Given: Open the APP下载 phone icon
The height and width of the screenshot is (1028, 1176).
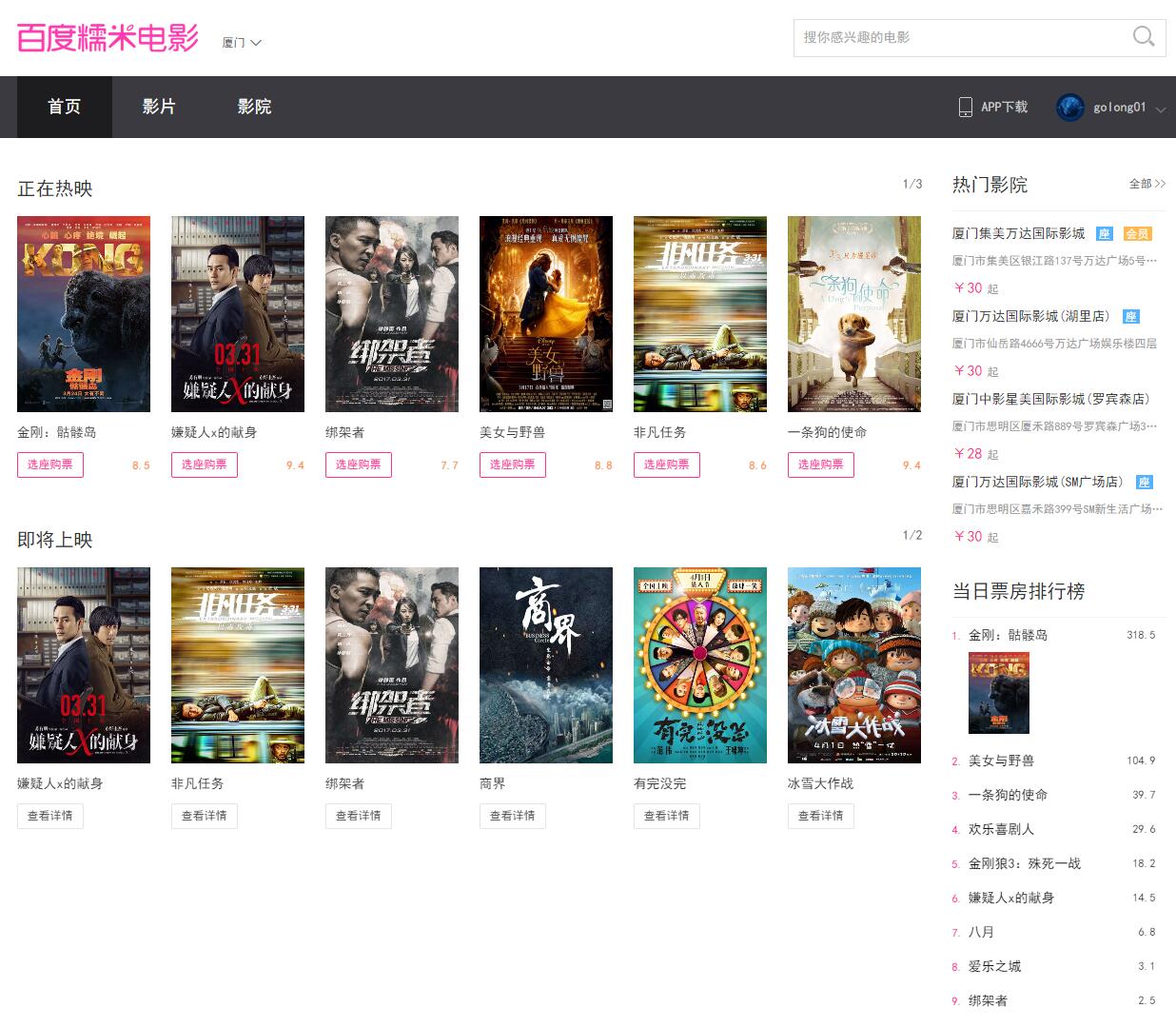Looking at the screenshot, I should (x=966, y=107).
